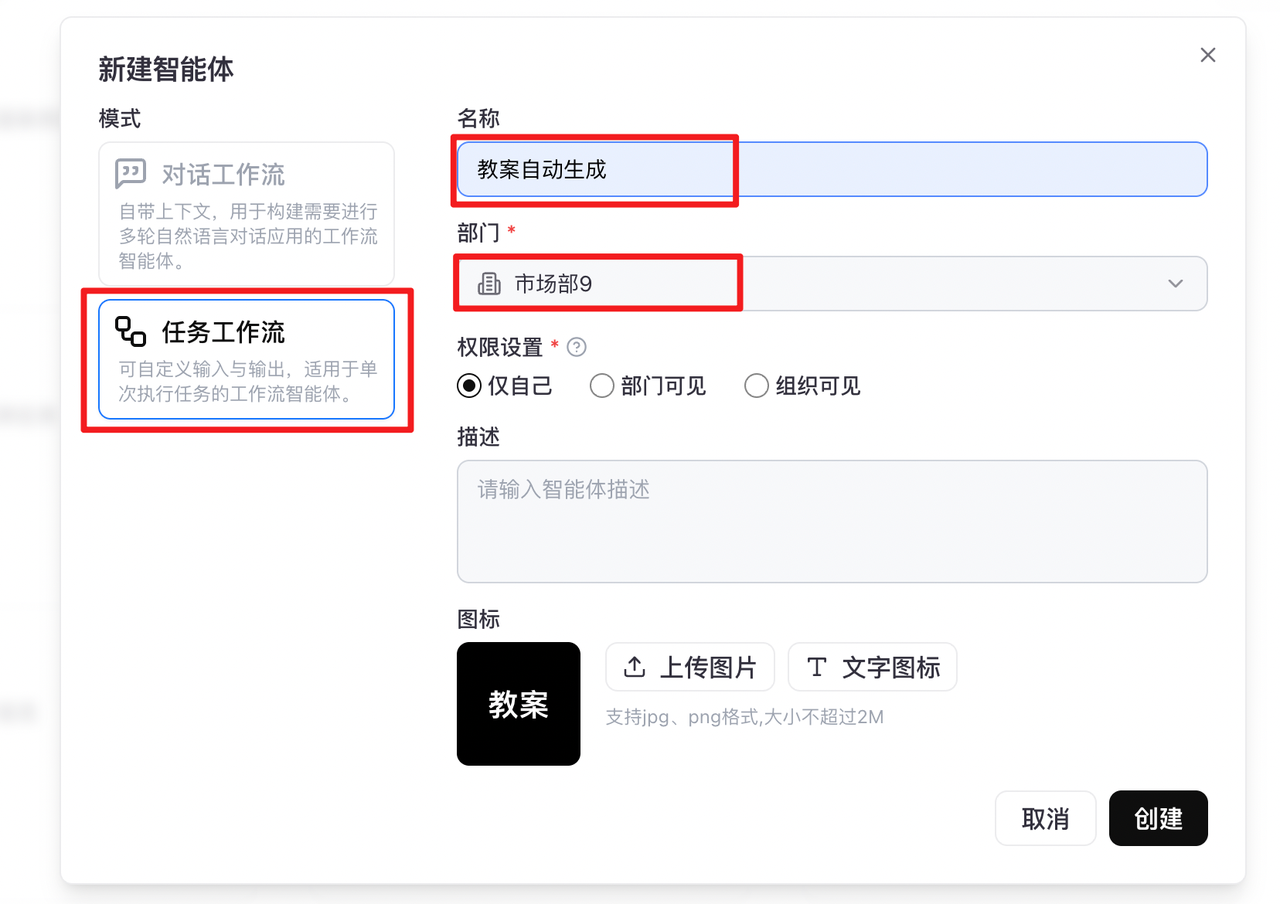Click the upload arrow icon in 上传图片
This screenshot has height=904, width=1280.
point(634,667)
